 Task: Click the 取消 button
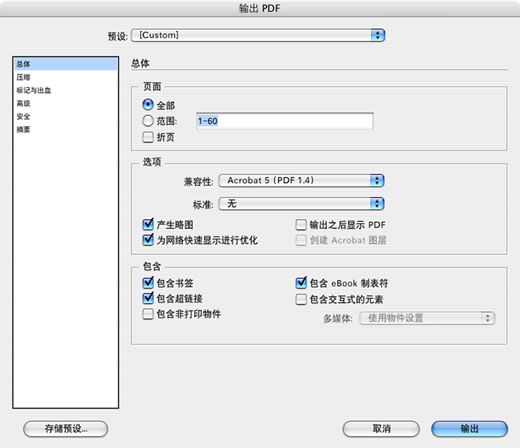tap(381, 429)
